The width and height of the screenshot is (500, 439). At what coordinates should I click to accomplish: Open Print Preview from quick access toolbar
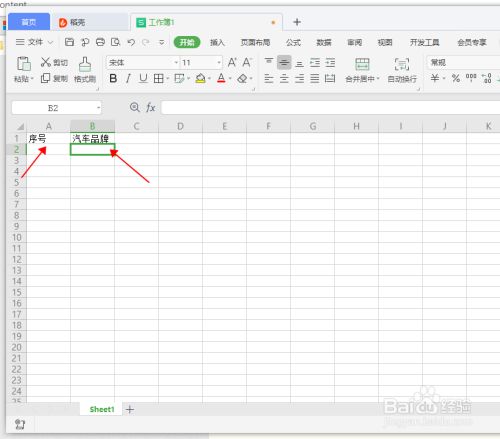[115, 42]
